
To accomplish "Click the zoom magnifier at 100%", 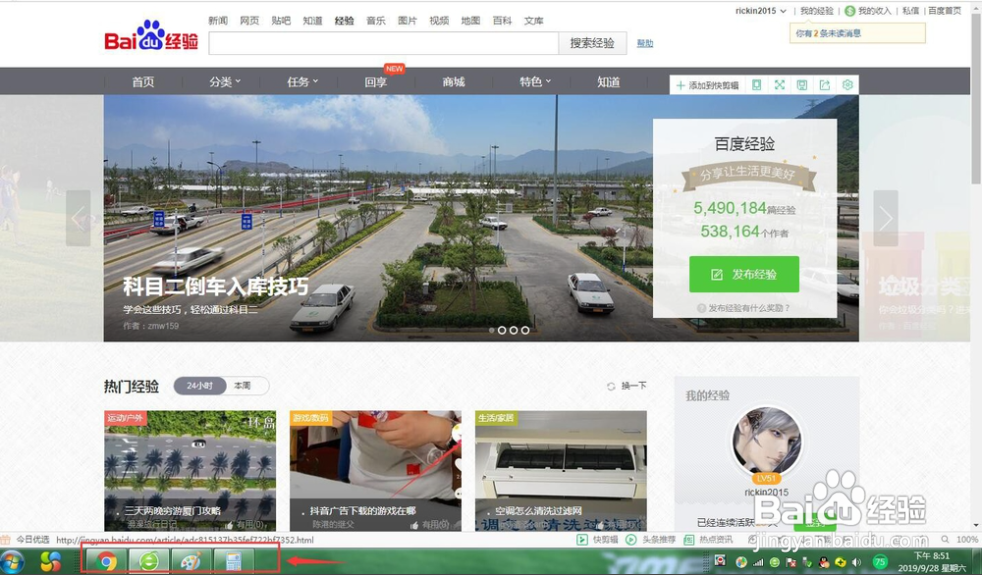I will point(945,539).
